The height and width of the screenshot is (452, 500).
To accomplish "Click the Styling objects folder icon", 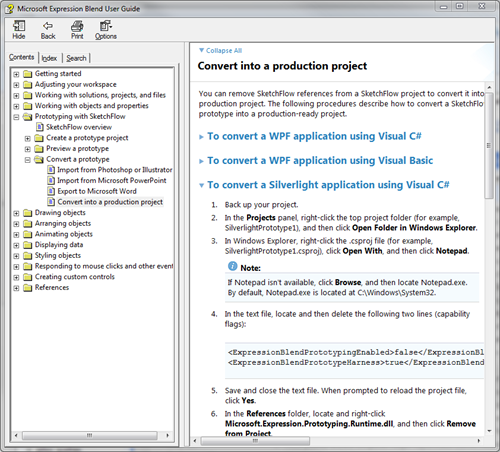I will click(x=28, y=255).
